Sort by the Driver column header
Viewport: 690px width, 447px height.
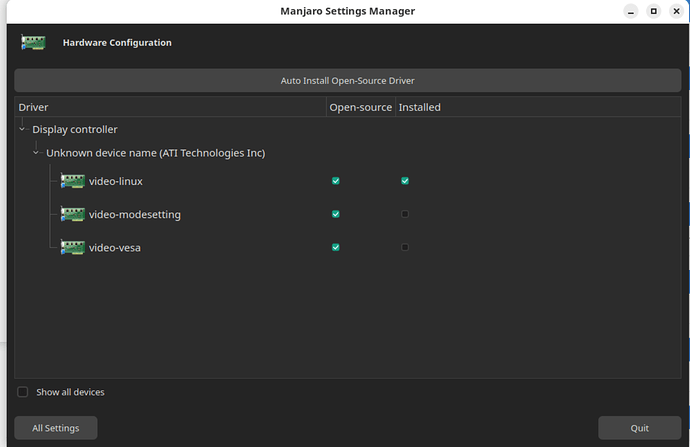tap(170, 107)
